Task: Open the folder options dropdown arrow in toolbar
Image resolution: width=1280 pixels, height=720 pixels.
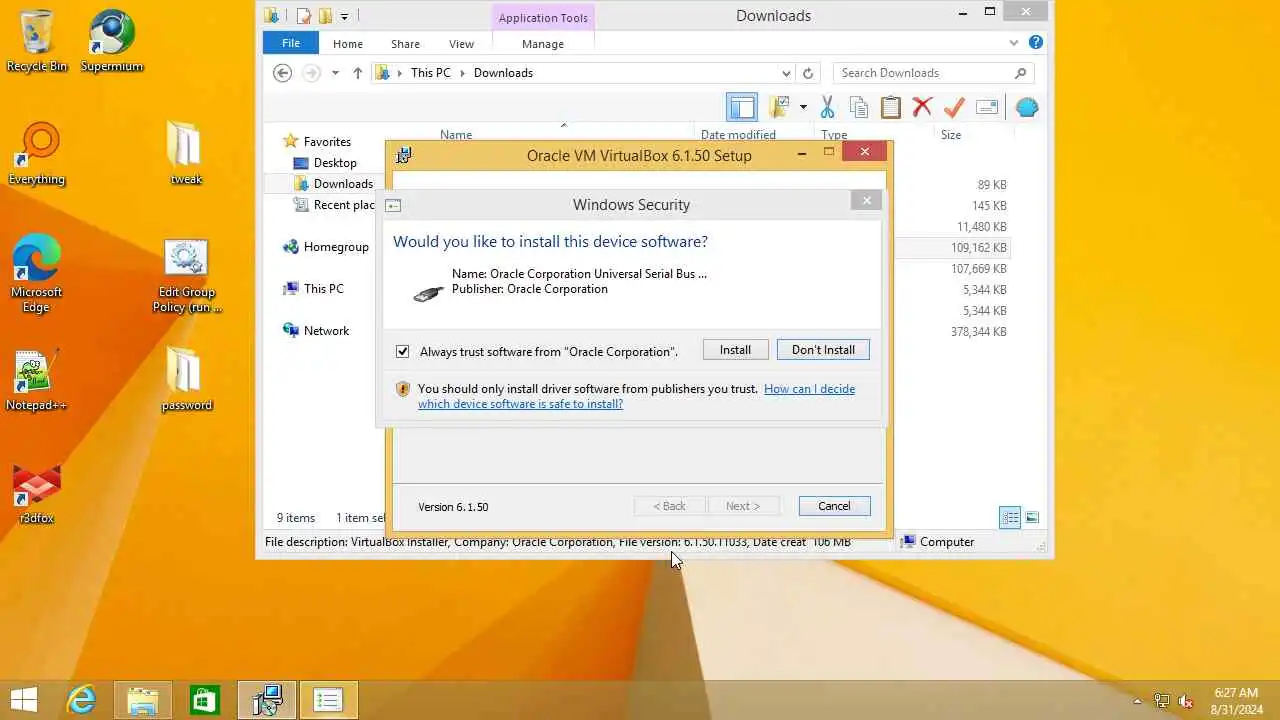Action: pyautogui.click(x=802, y=107)
